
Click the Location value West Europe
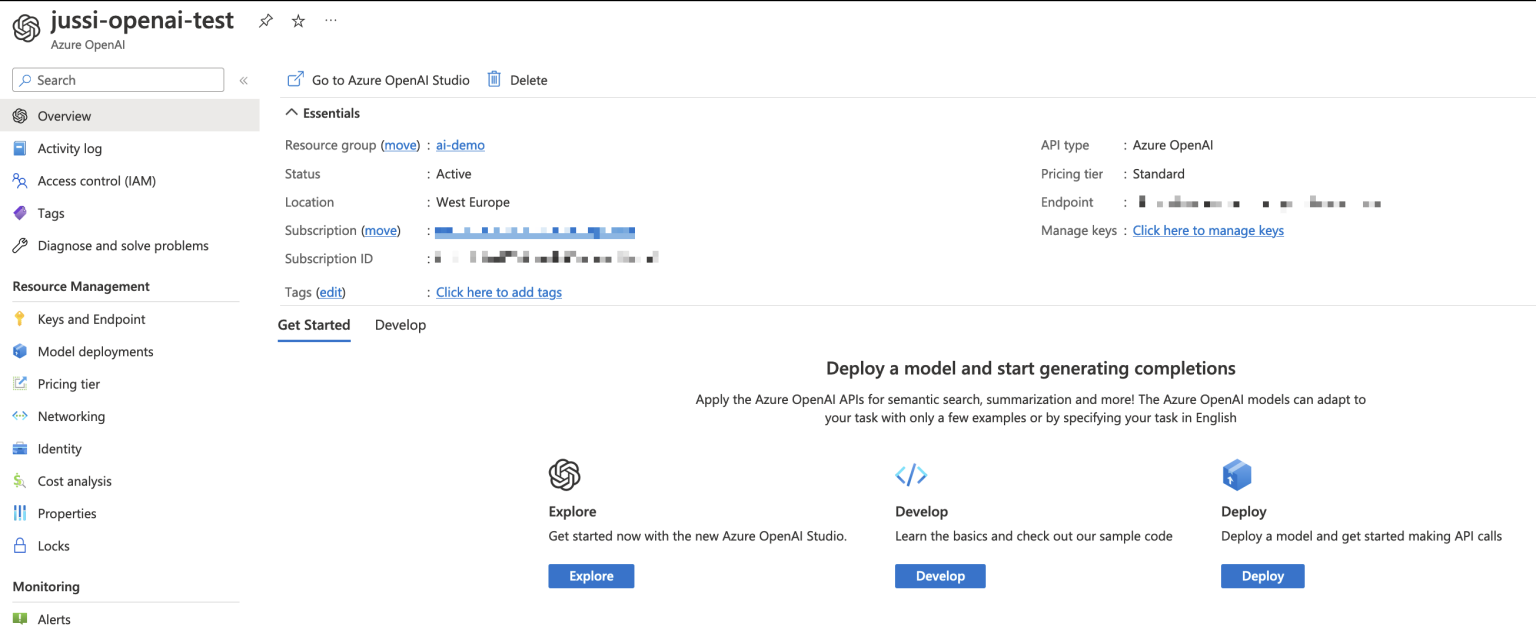click(x=473, y=202)
